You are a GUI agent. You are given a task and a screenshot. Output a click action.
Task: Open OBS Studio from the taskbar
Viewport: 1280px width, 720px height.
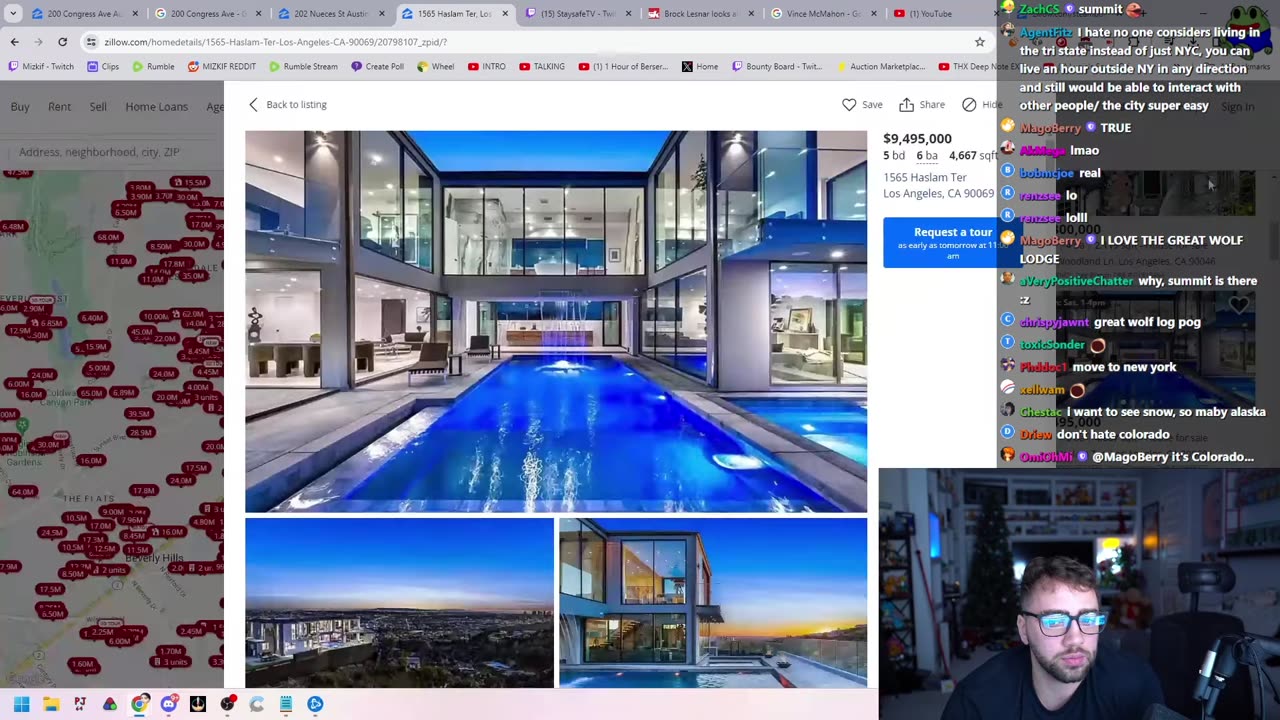227,704
